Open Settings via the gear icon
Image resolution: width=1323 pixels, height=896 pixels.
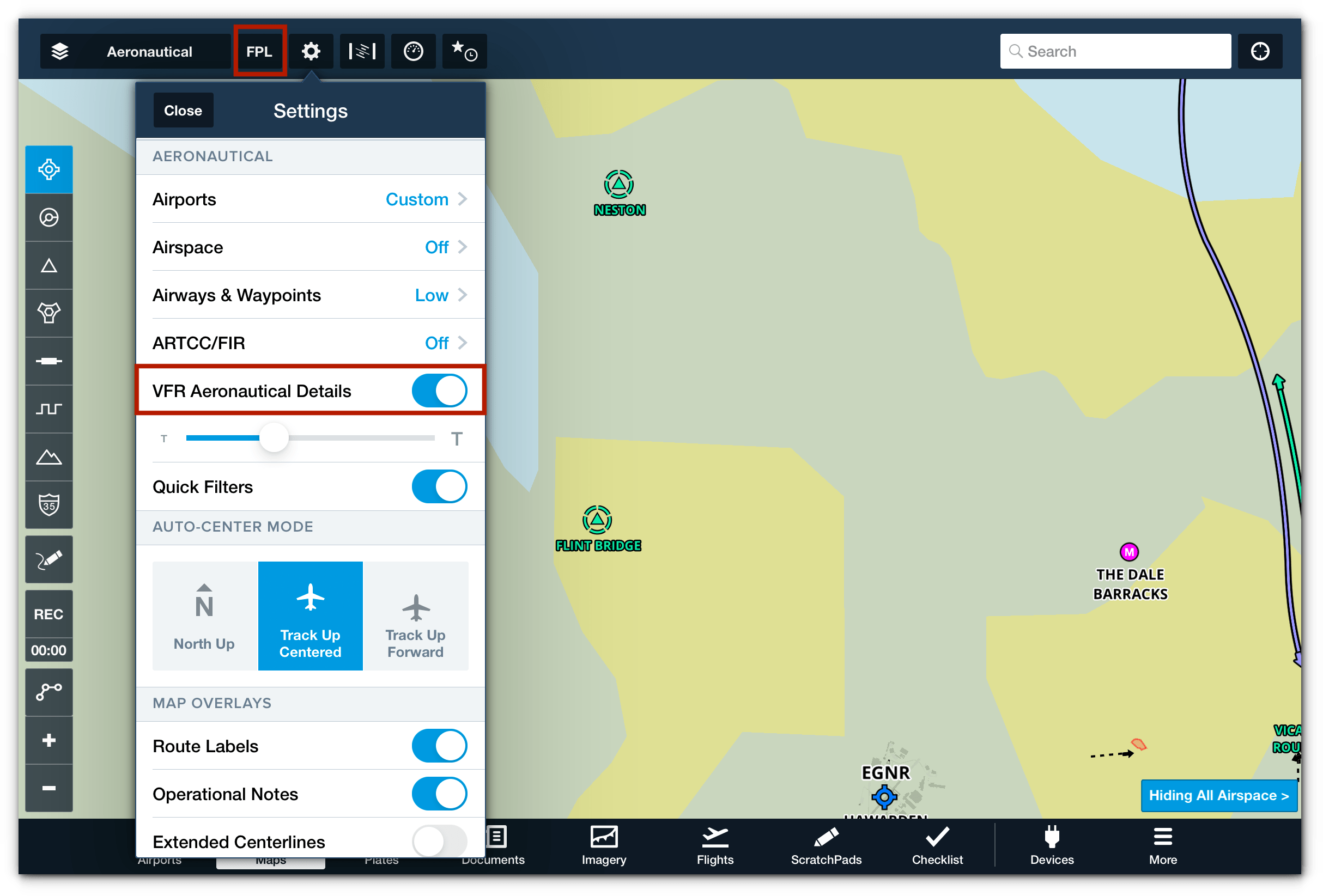pyautogui.click(x=311, y=51)
